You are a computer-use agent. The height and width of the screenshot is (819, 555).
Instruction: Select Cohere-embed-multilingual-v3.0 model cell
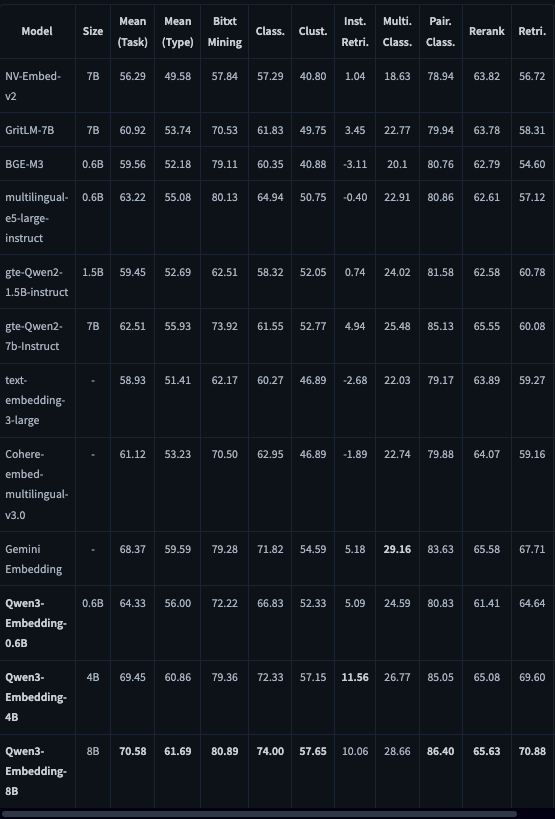click(37, 484)
